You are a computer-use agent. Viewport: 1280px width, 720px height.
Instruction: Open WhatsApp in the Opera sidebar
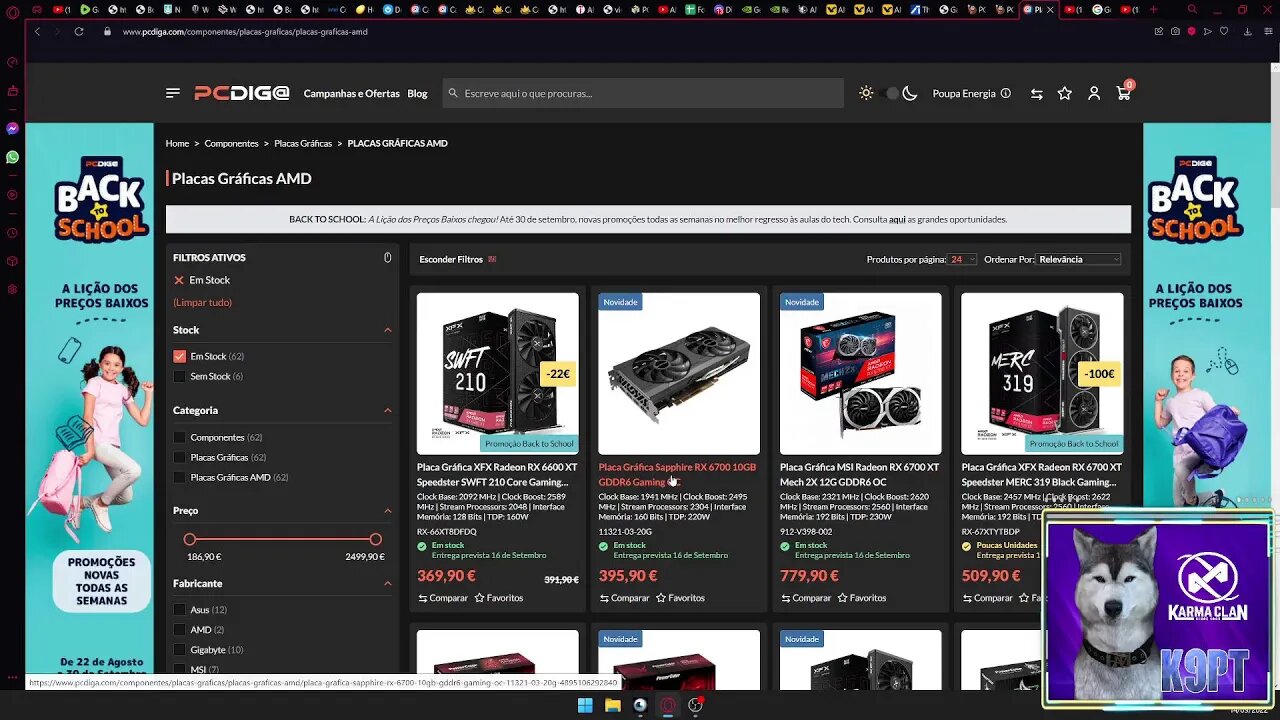tap(12, 157)
